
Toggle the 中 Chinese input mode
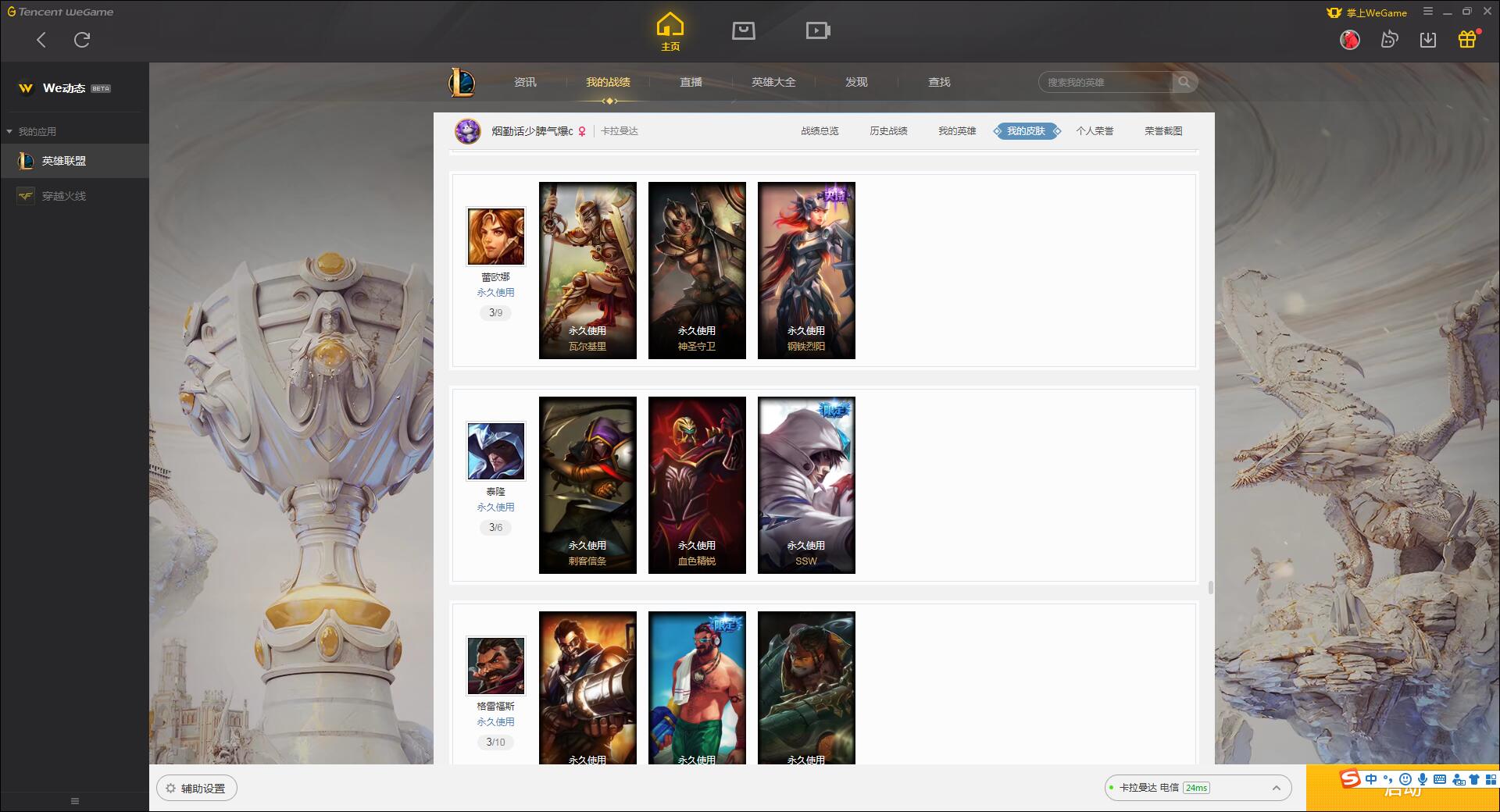1371,779
